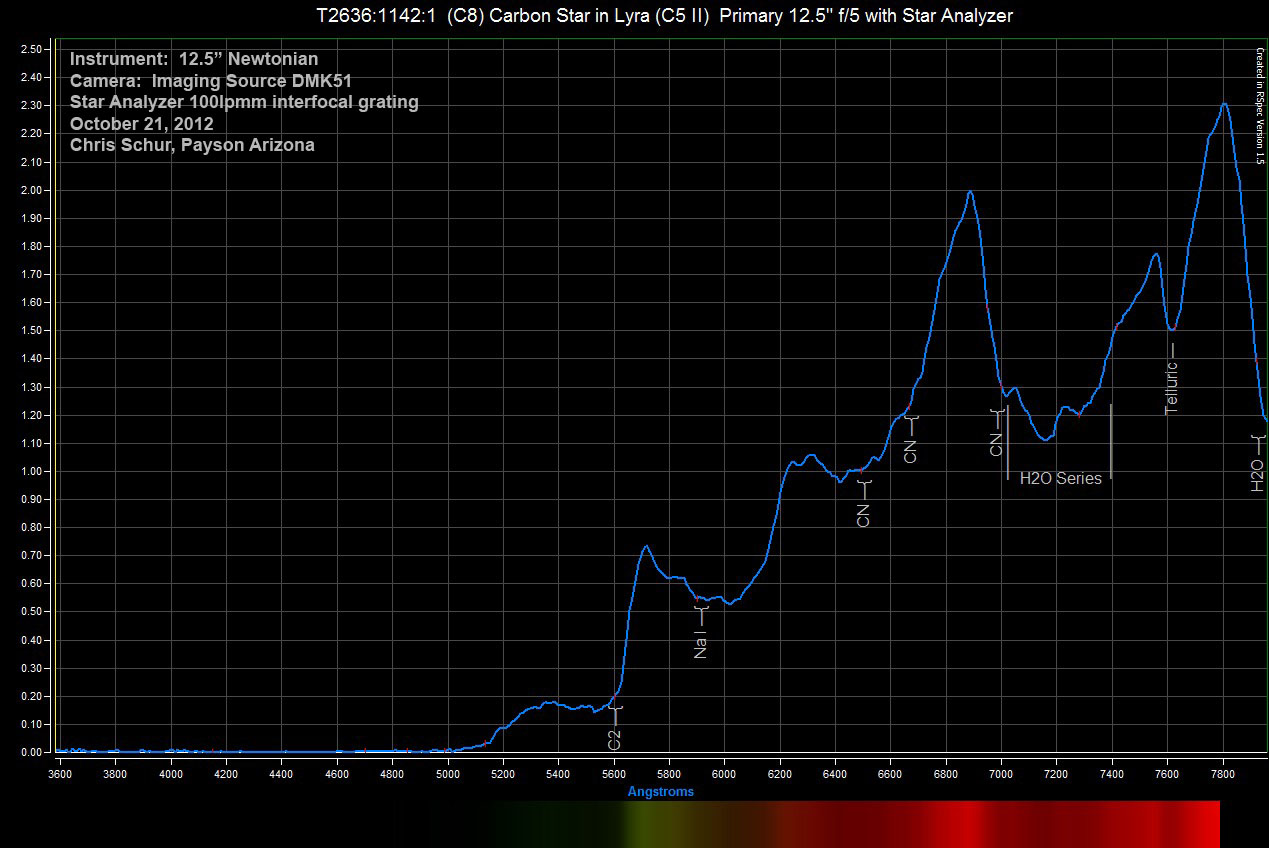Click the CN marker near 7000 Angstroms
The height and width of the screenshot is (848, 1269).
pyautogui.click(x=996, y=433)
